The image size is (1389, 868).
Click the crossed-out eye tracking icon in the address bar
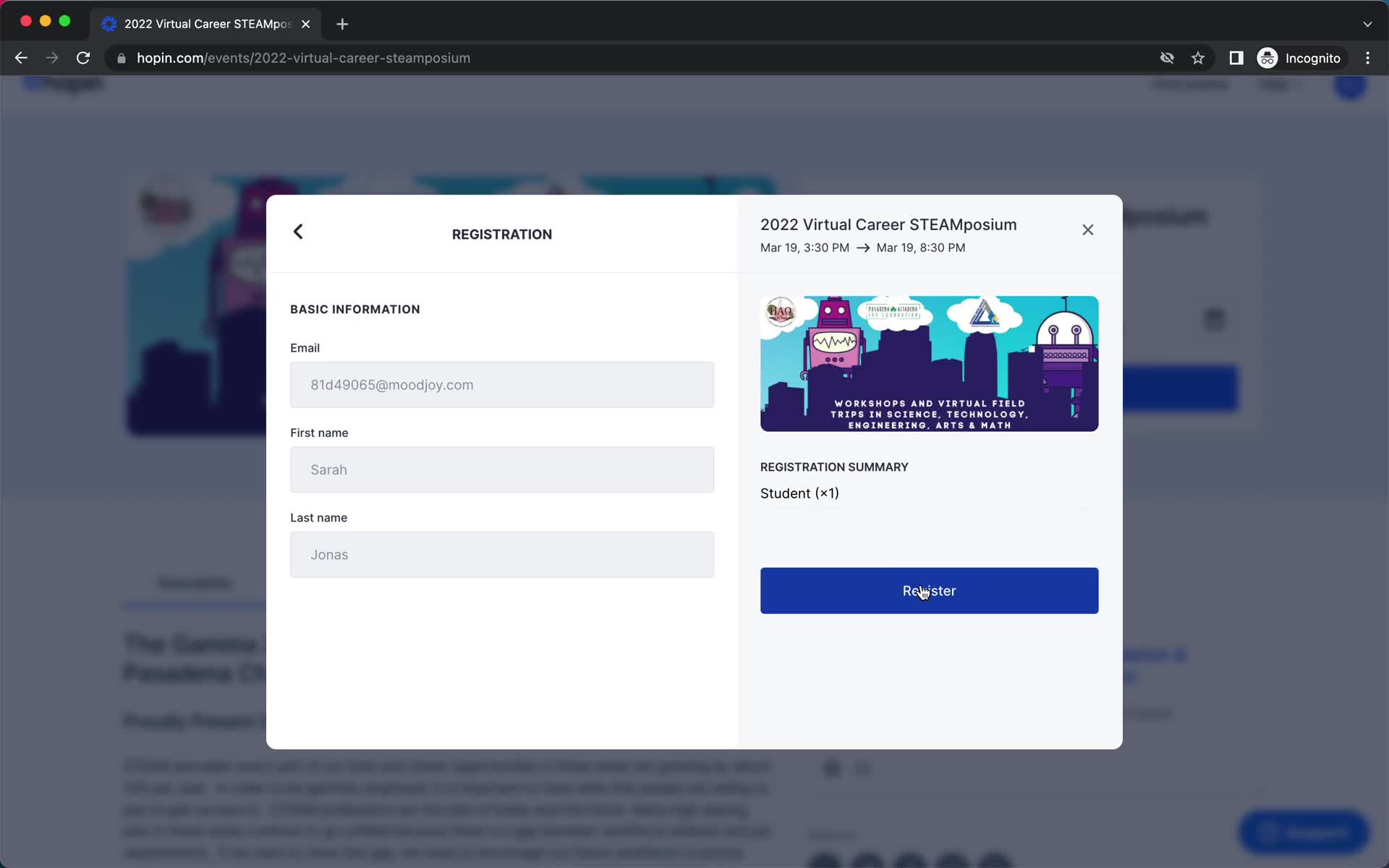point(1167,58)
